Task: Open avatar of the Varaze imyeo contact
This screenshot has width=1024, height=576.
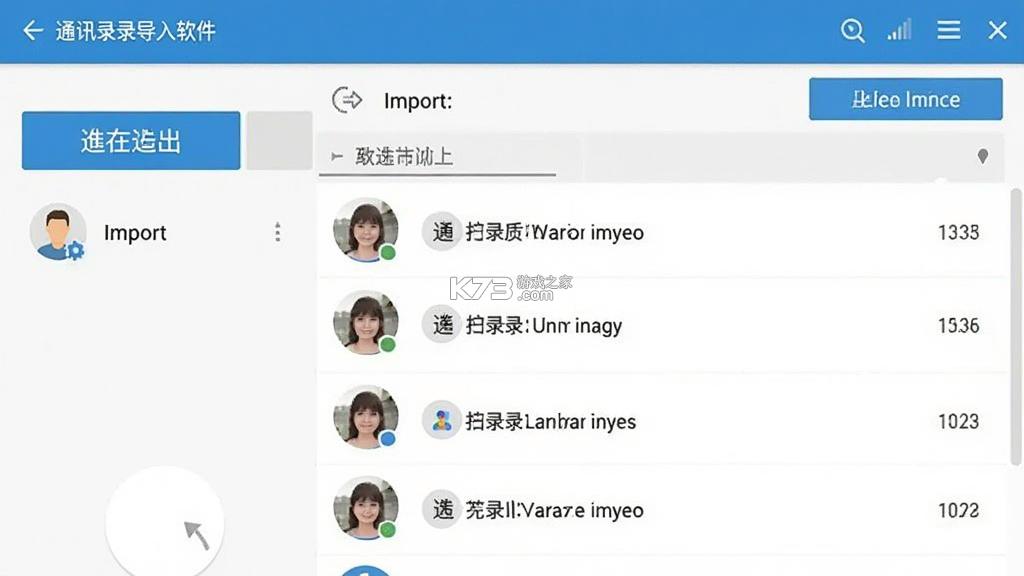Action: [365, 507]
